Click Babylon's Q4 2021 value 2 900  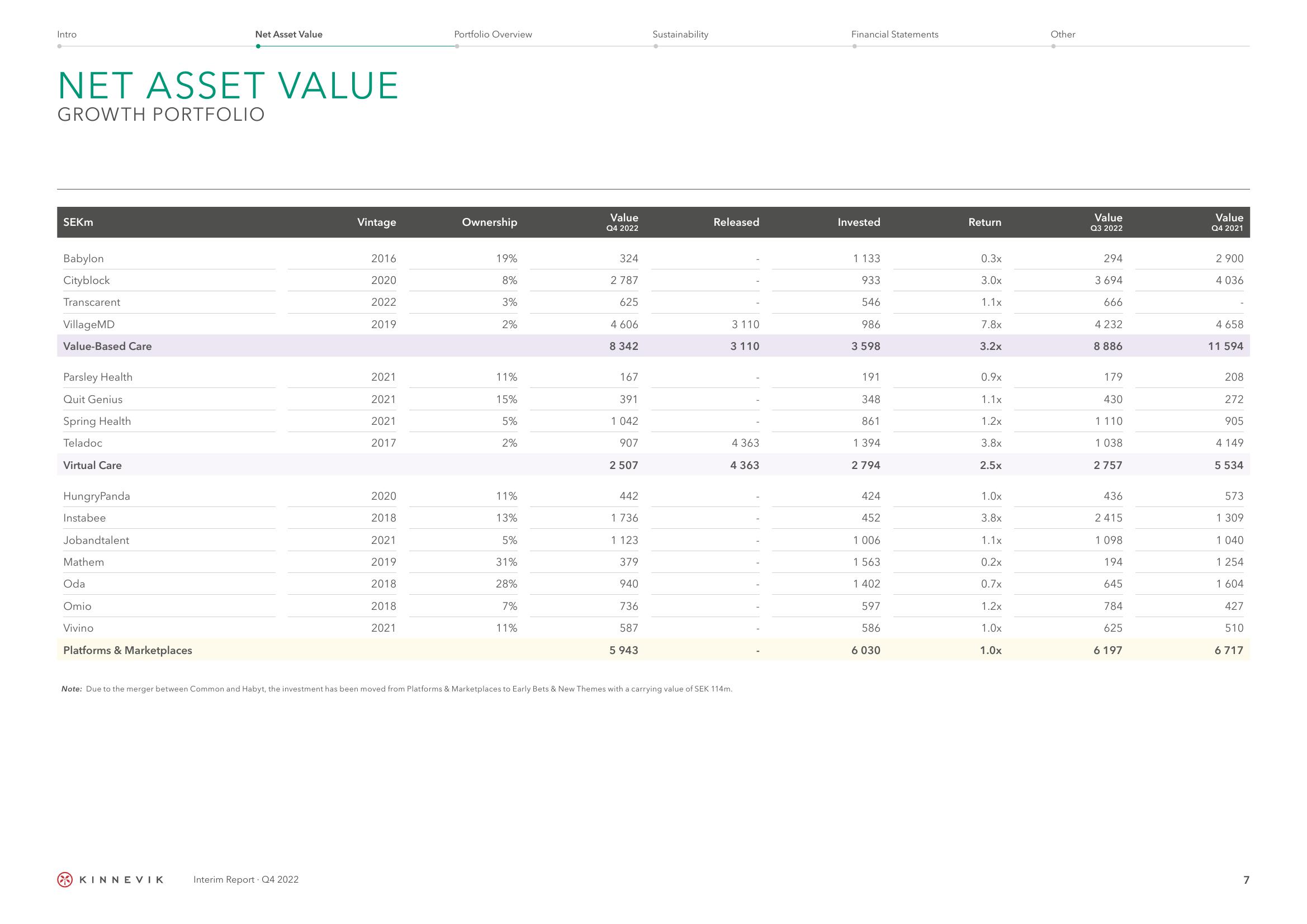click(x=1230, y=258)
